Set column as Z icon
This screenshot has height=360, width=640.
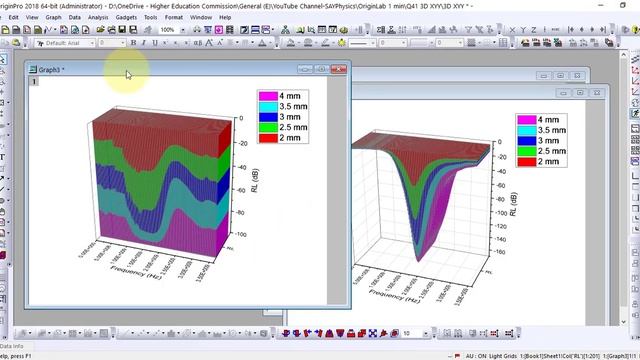pyautogui.click(x=533, y=30)
